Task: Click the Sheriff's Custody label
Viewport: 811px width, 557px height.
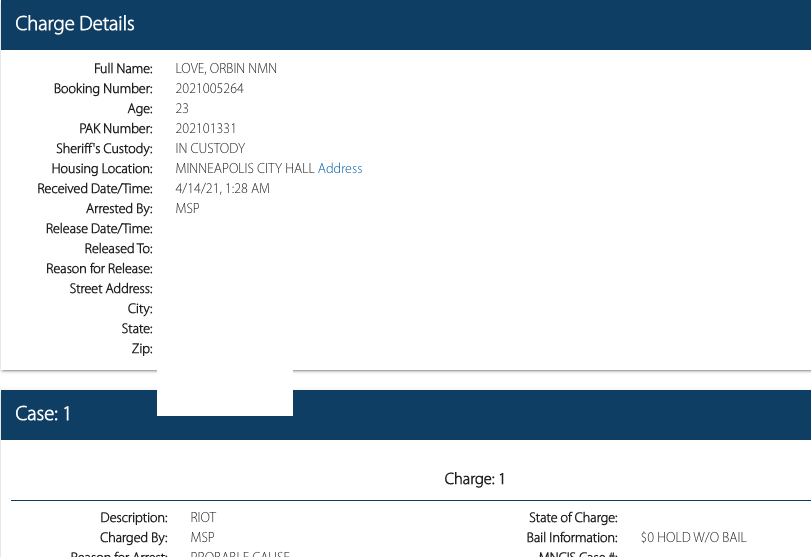Action: coord(104,149)
